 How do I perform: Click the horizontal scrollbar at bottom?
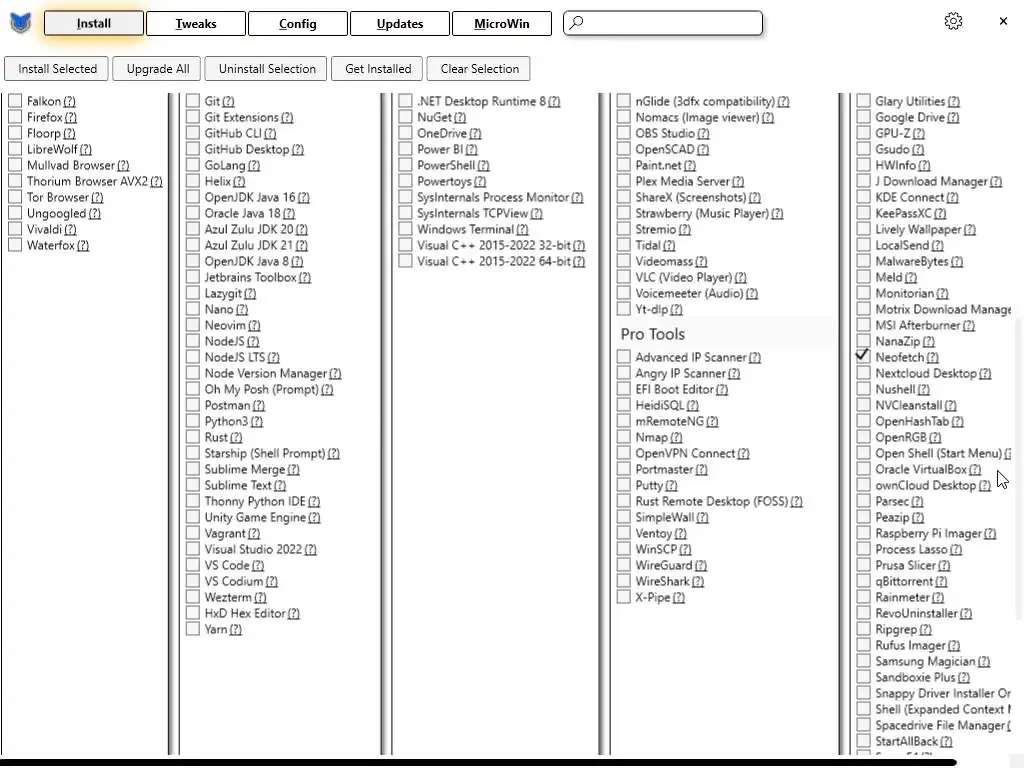[x=478, y=762]
